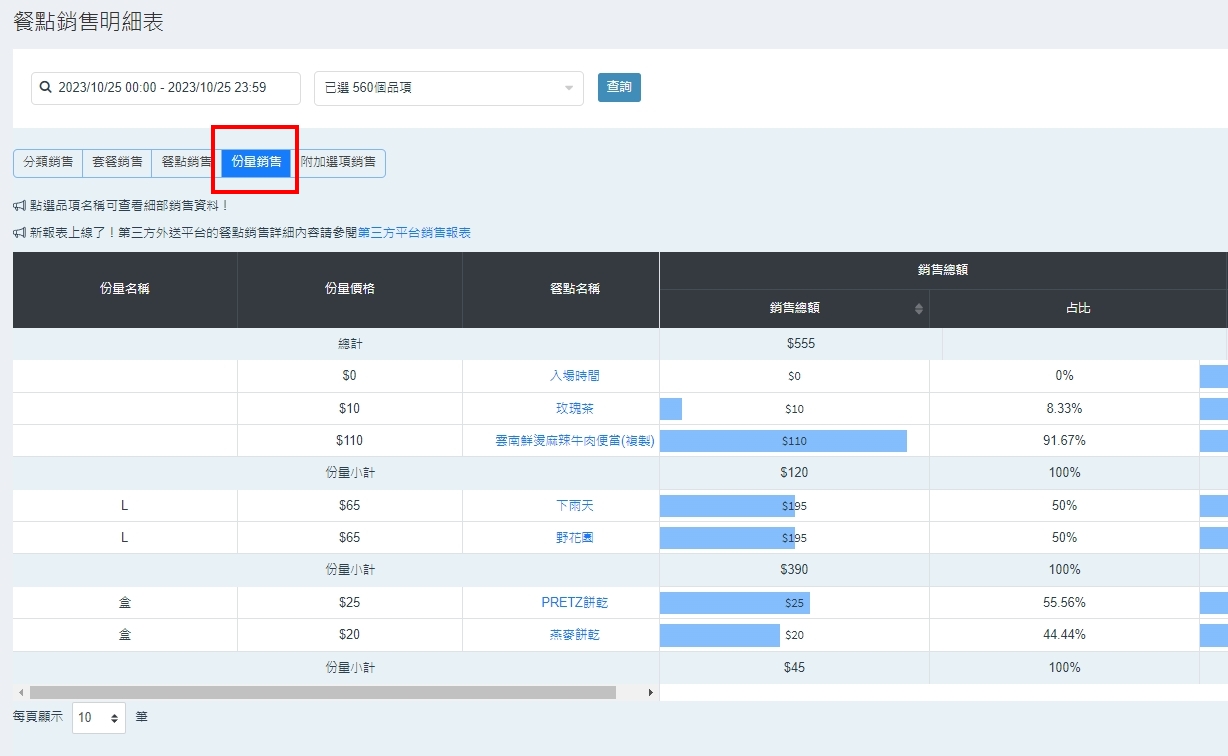Switch to the 套餐銷售 tab
The width and height of the screenshot is (1228, 756).
click(x=117, y=162)
